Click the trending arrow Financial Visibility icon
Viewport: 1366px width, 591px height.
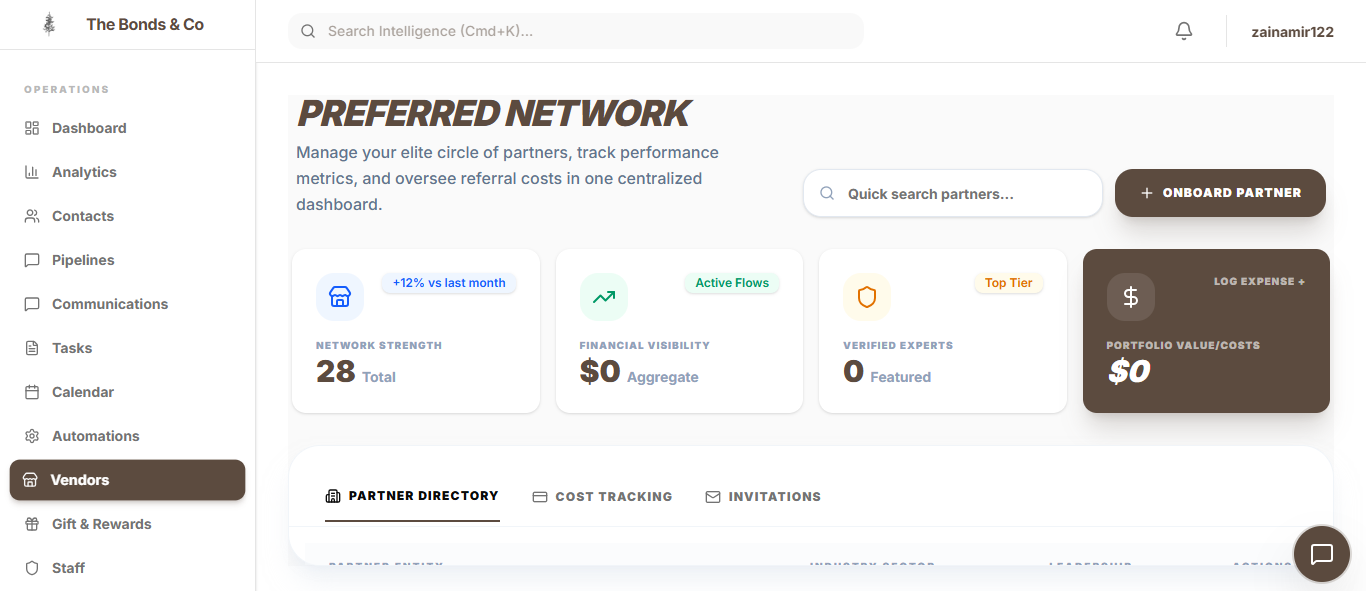pyautogui.click(x=604, y=297)
